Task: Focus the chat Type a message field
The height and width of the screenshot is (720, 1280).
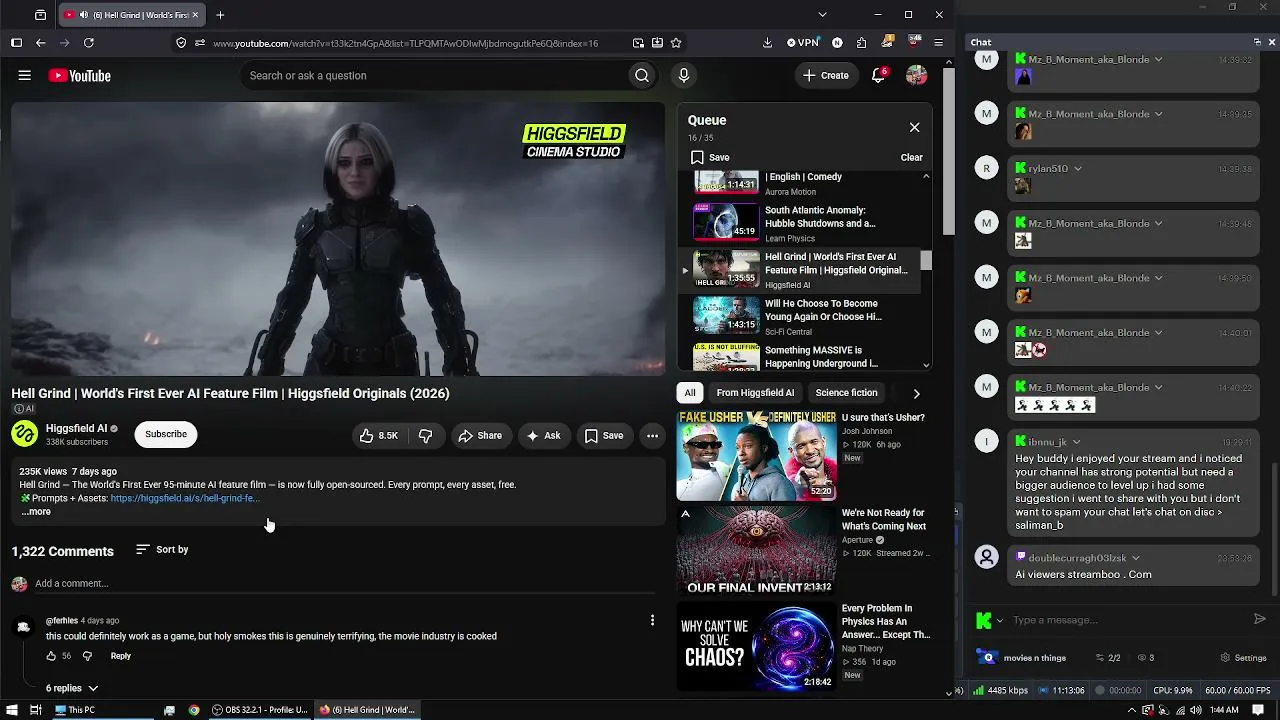Action: (1127, 620)
